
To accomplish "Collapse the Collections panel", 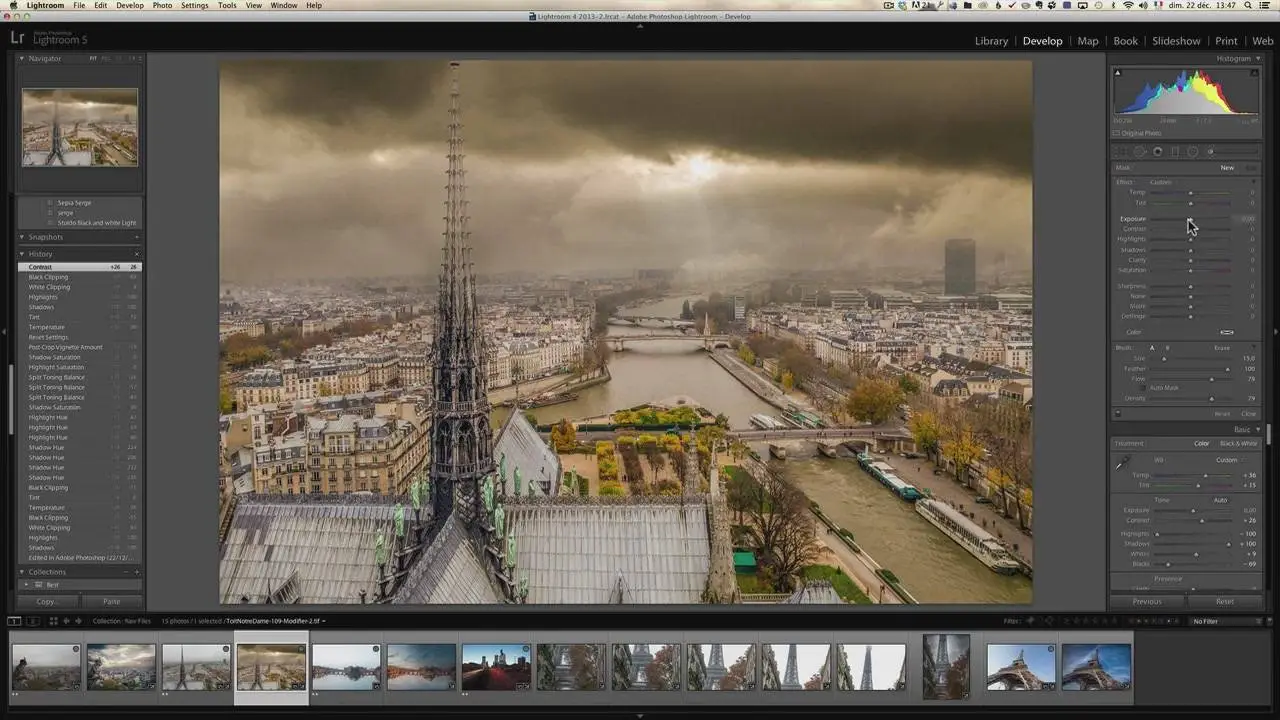I will tap(22, 572).
